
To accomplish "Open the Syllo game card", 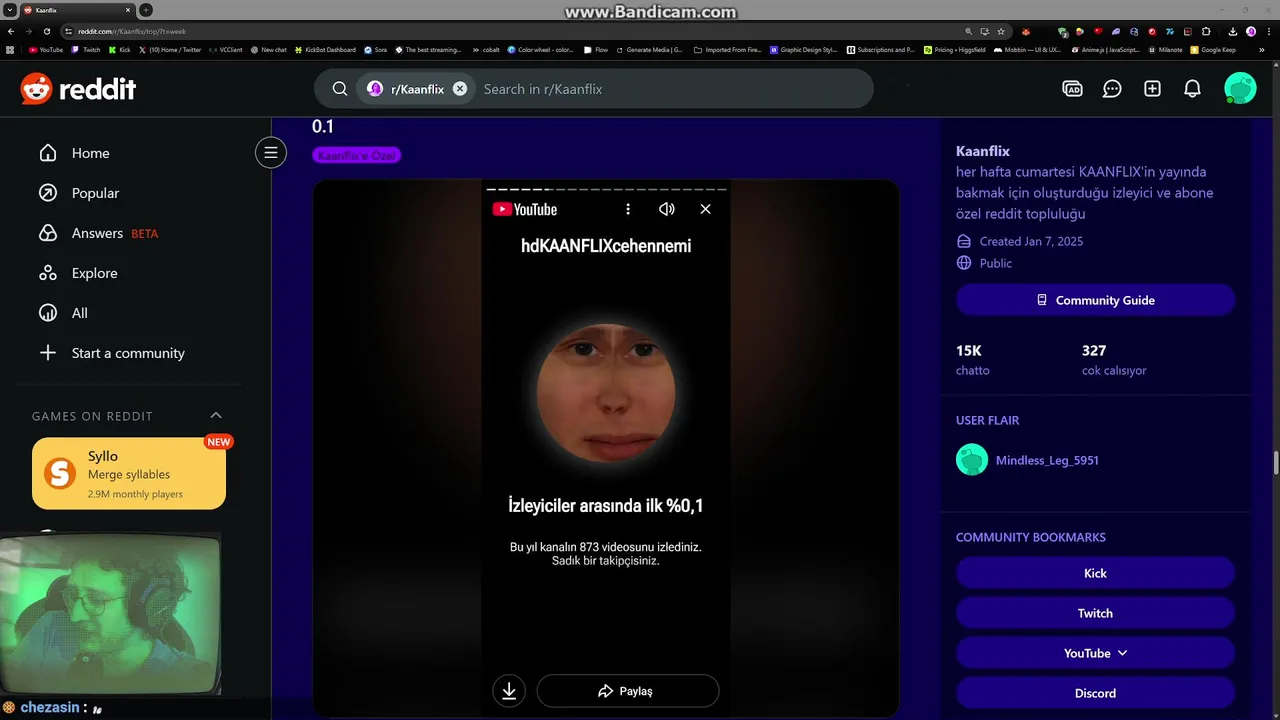I will (129, 474).
